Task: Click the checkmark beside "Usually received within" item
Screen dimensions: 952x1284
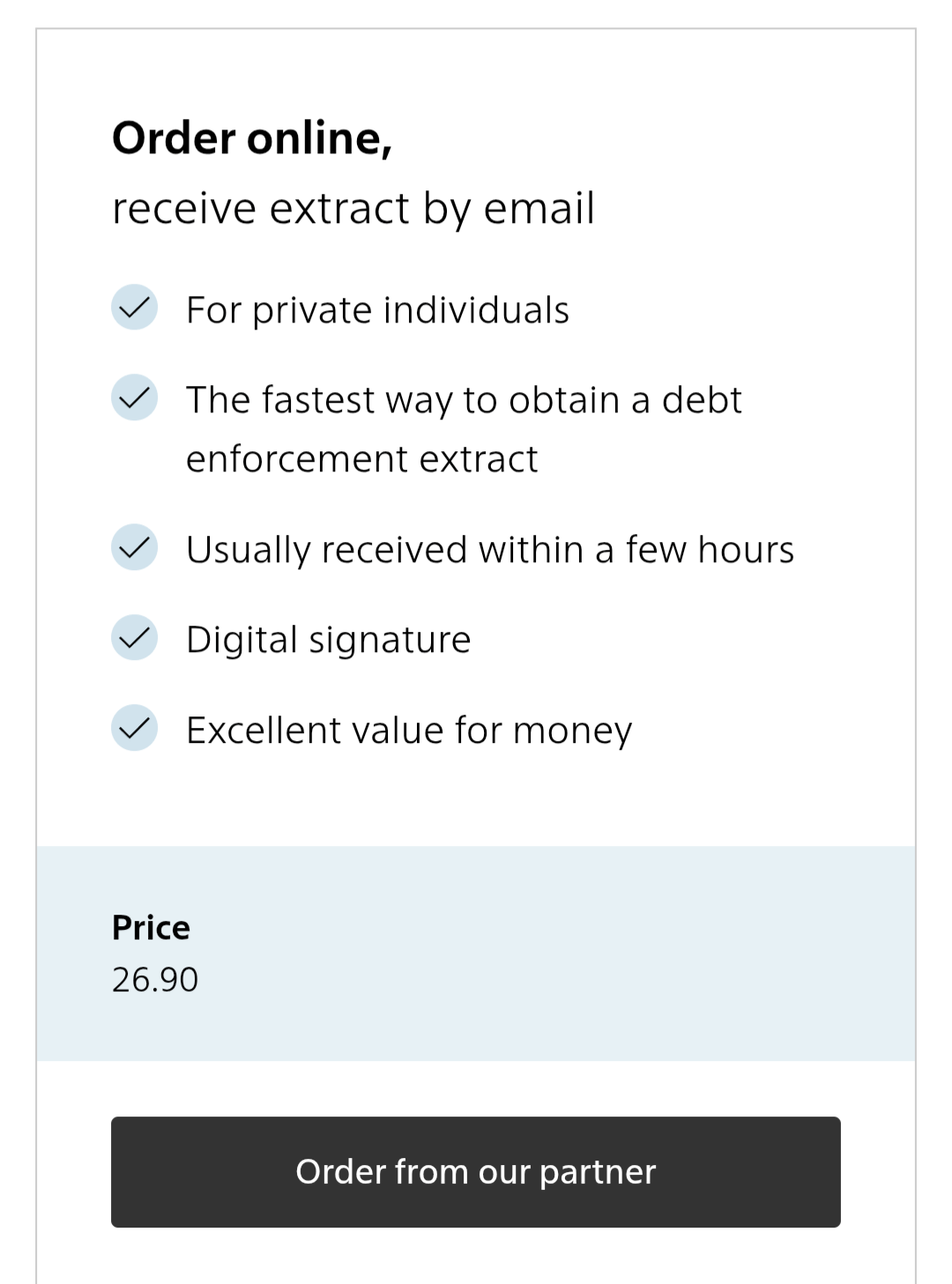Action: [134, 547]
